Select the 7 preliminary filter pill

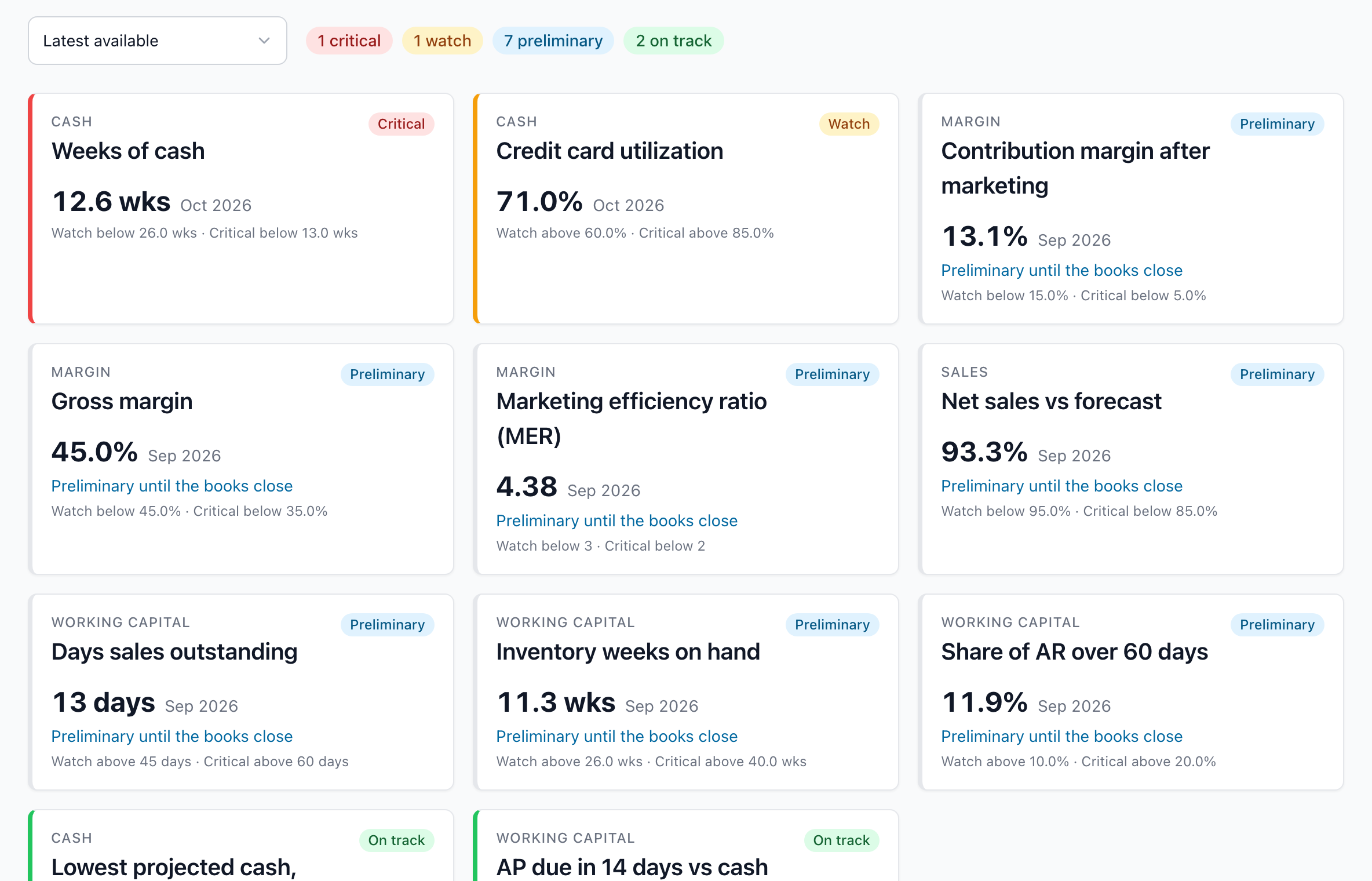(x=553, y=41)
